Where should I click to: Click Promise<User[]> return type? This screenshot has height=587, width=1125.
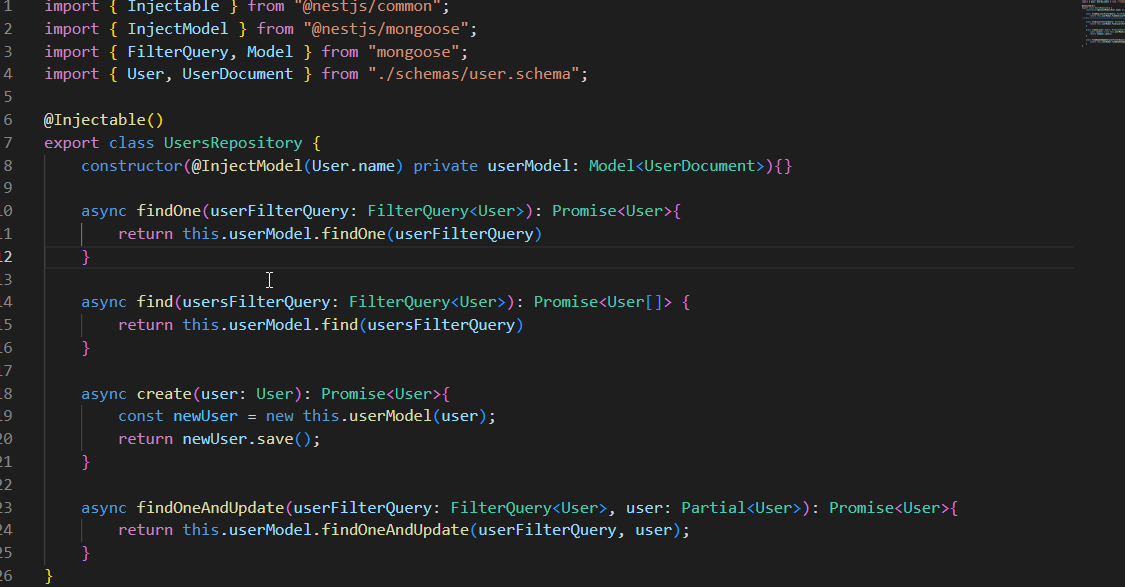603,302
